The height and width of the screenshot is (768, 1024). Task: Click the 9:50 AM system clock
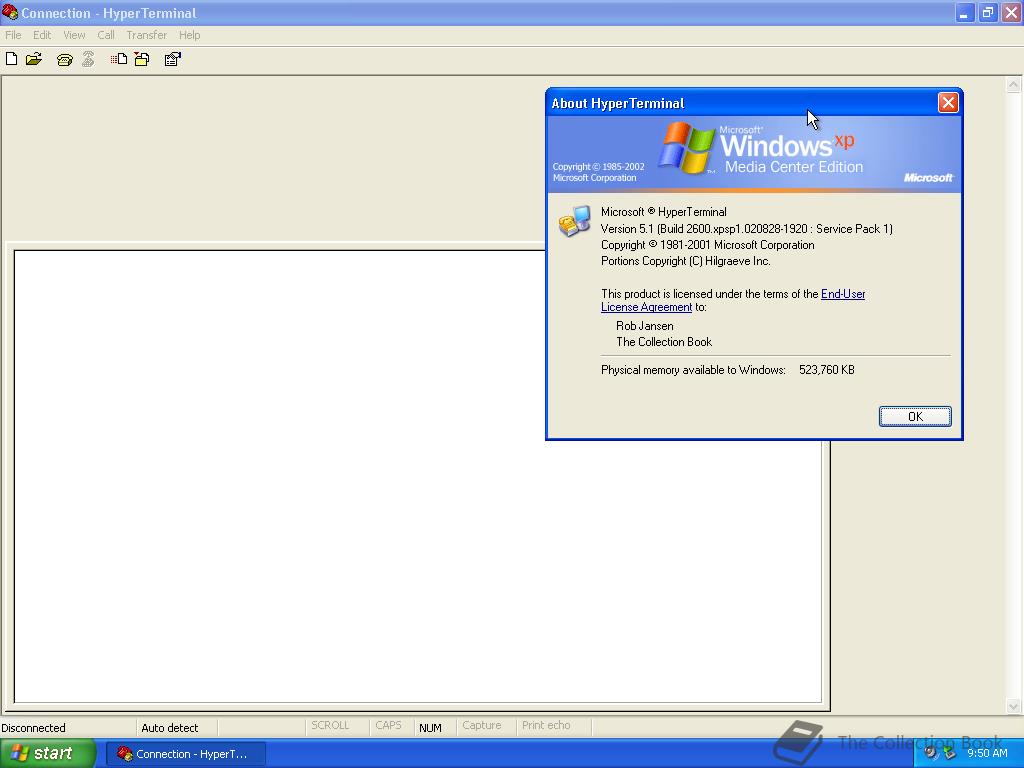pyautogui.click(x=987, y=753)
